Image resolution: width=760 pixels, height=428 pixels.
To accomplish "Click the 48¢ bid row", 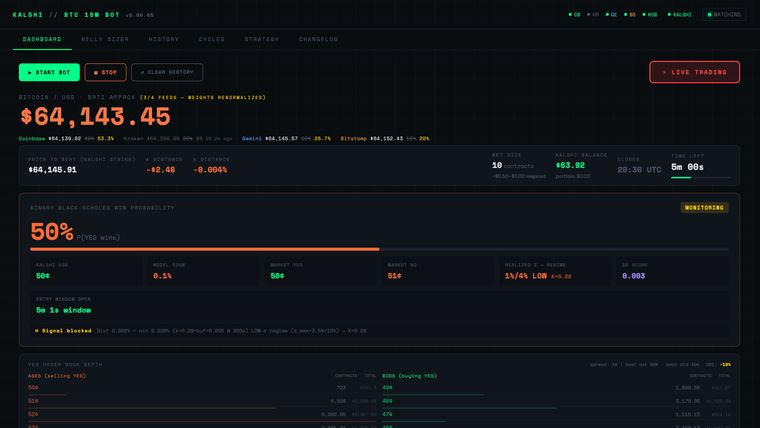I will [556, 401].
